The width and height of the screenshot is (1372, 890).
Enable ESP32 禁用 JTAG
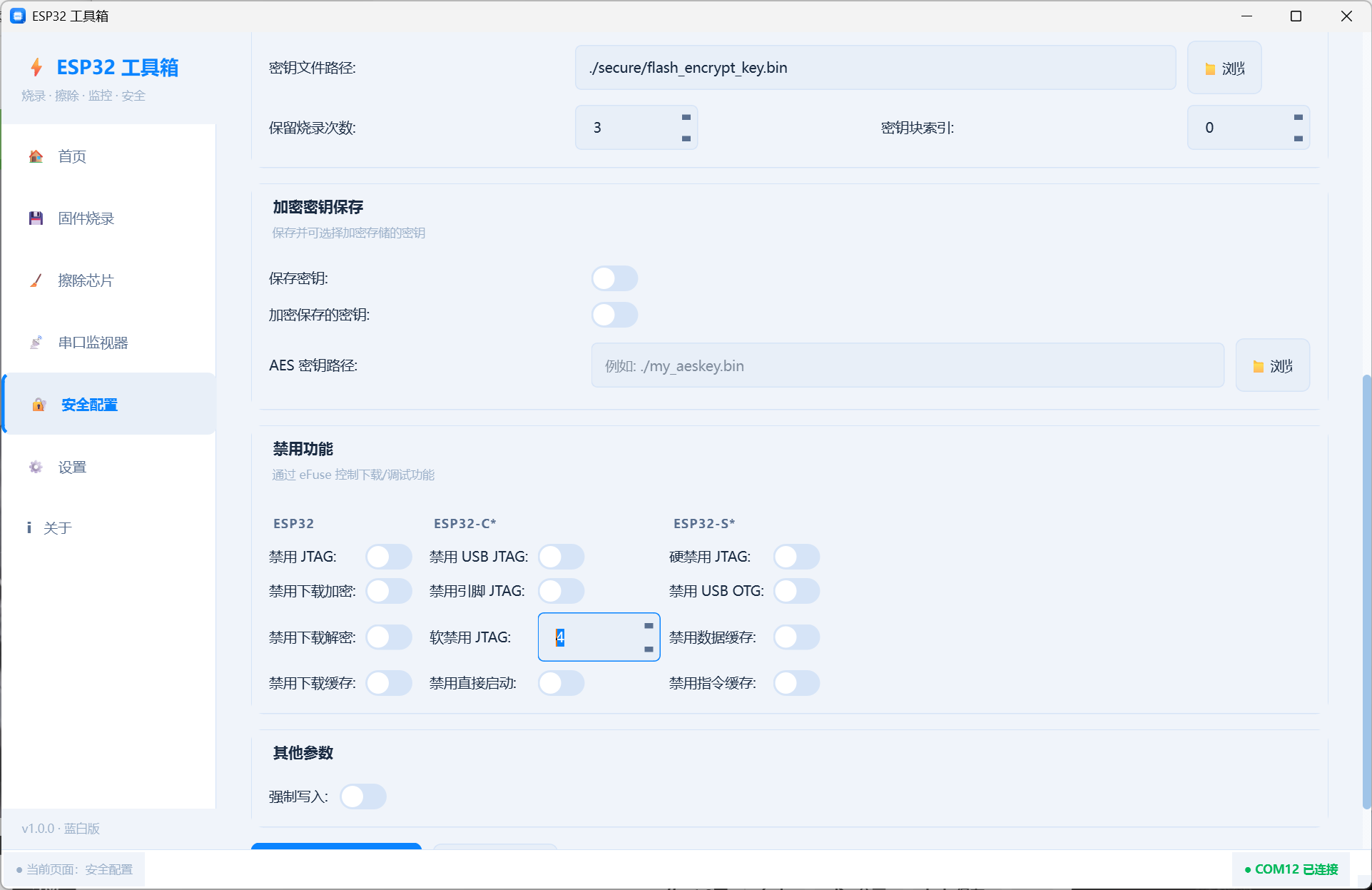click(x=389, y=557)
